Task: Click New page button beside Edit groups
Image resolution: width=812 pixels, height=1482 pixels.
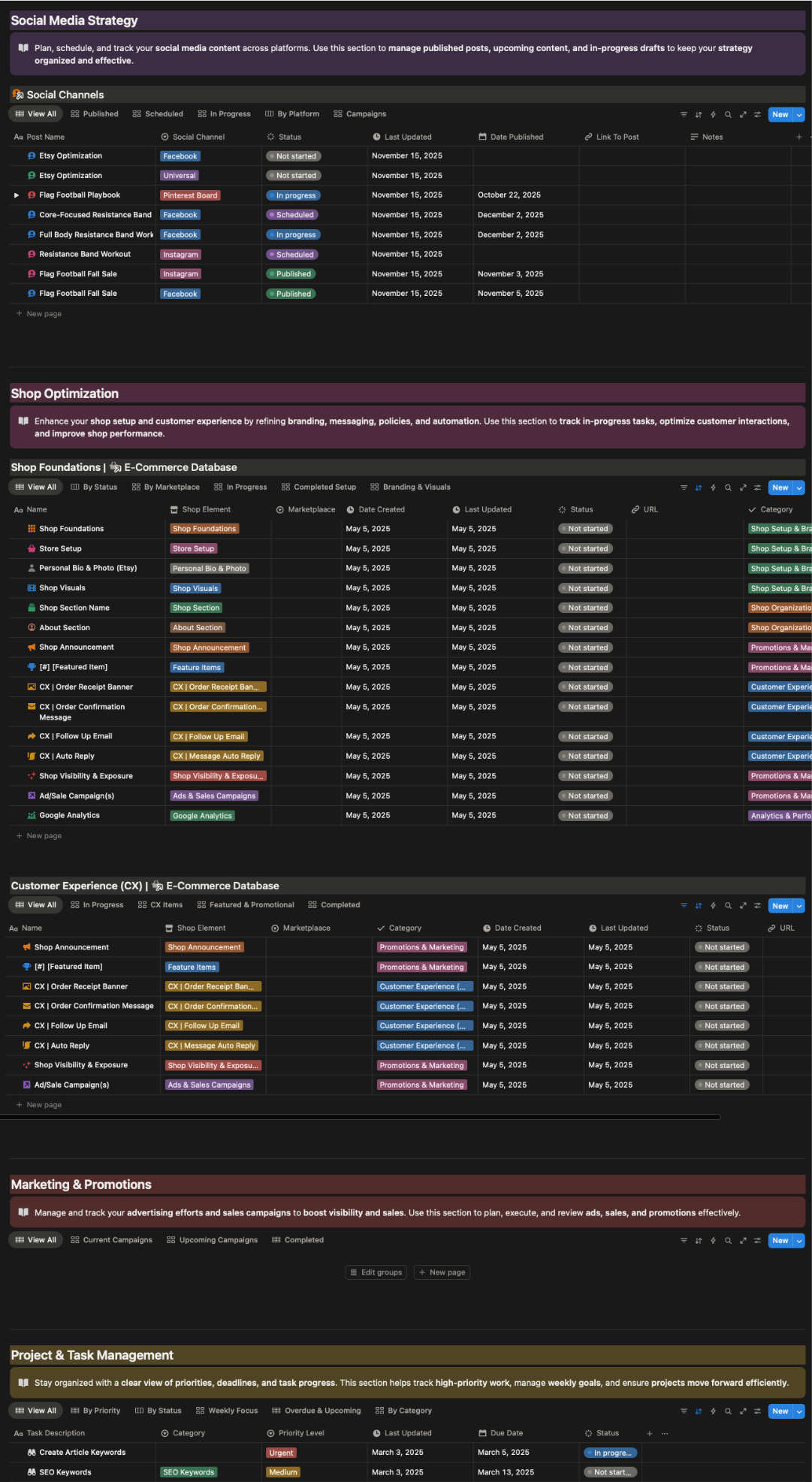Action: pos(442,1272)
